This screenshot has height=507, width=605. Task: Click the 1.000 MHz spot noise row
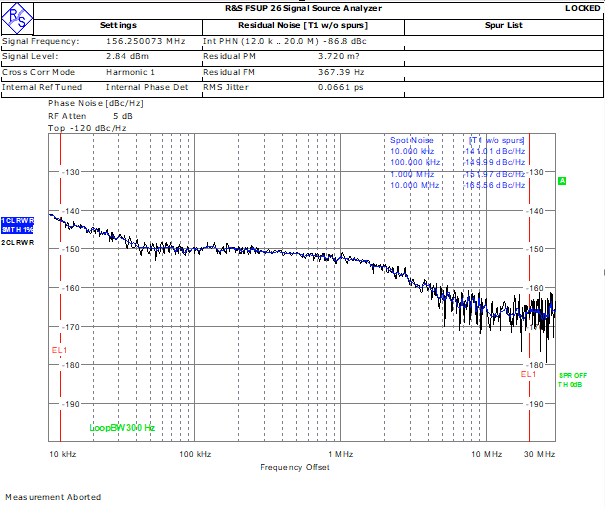(458, 174)
